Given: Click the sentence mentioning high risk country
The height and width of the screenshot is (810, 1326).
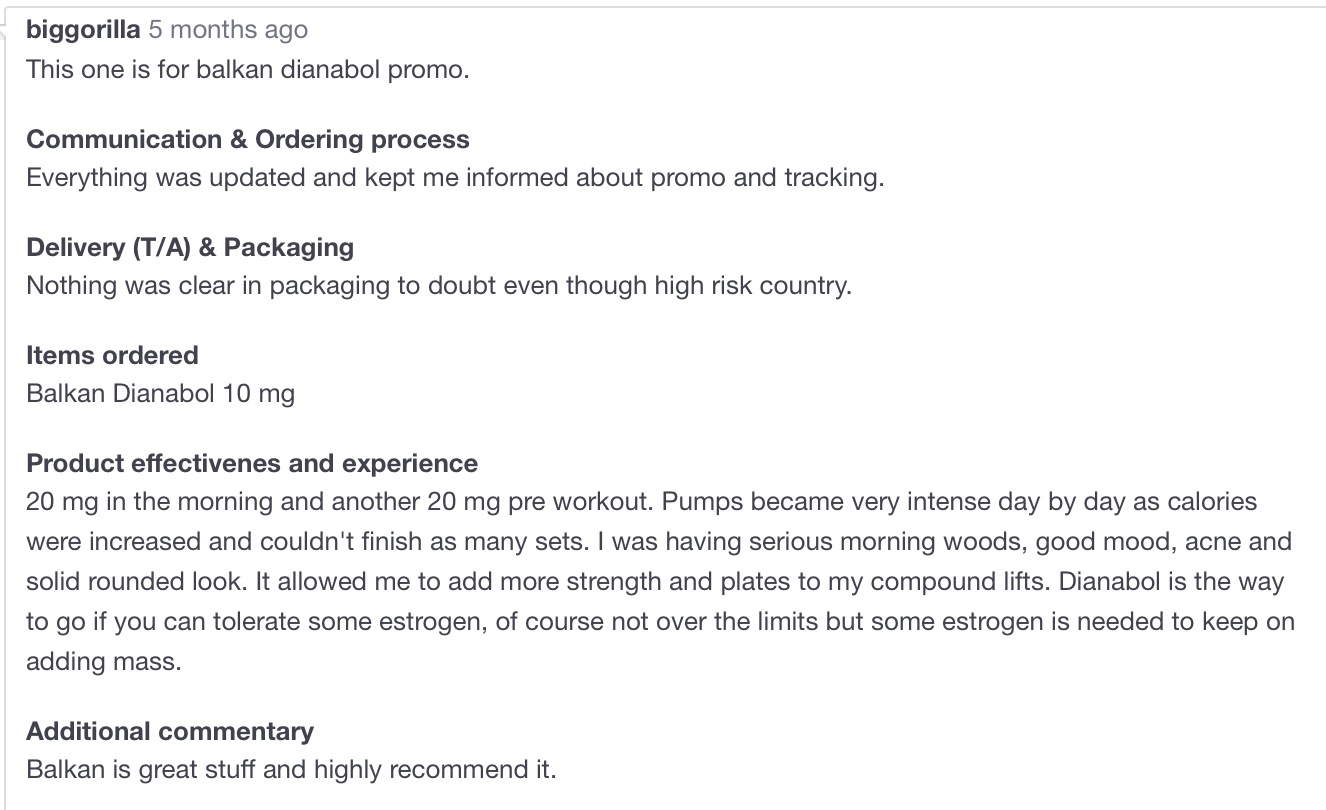Looking at the screenshot, I should [x=438, y=286].
